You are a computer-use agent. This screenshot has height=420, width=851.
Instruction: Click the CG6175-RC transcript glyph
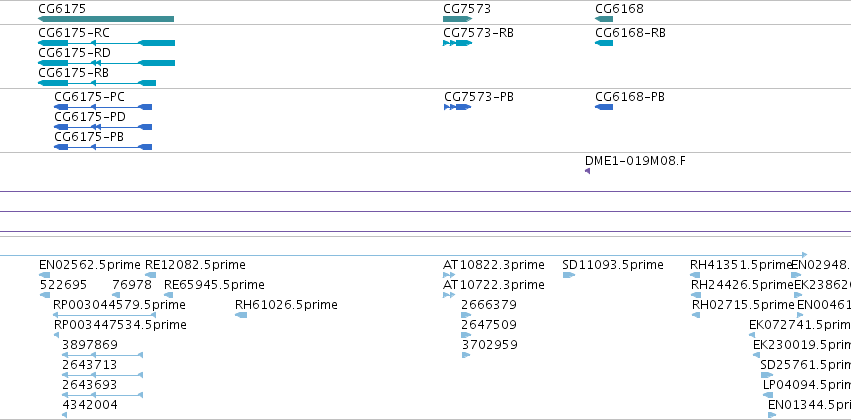106,43
